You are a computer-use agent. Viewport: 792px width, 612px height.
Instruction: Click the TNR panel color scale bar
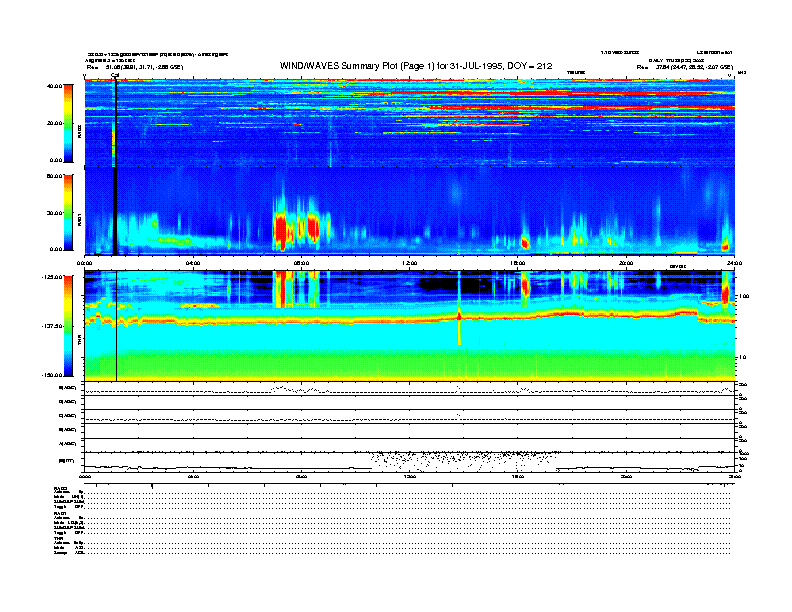[x=68, y=326]
